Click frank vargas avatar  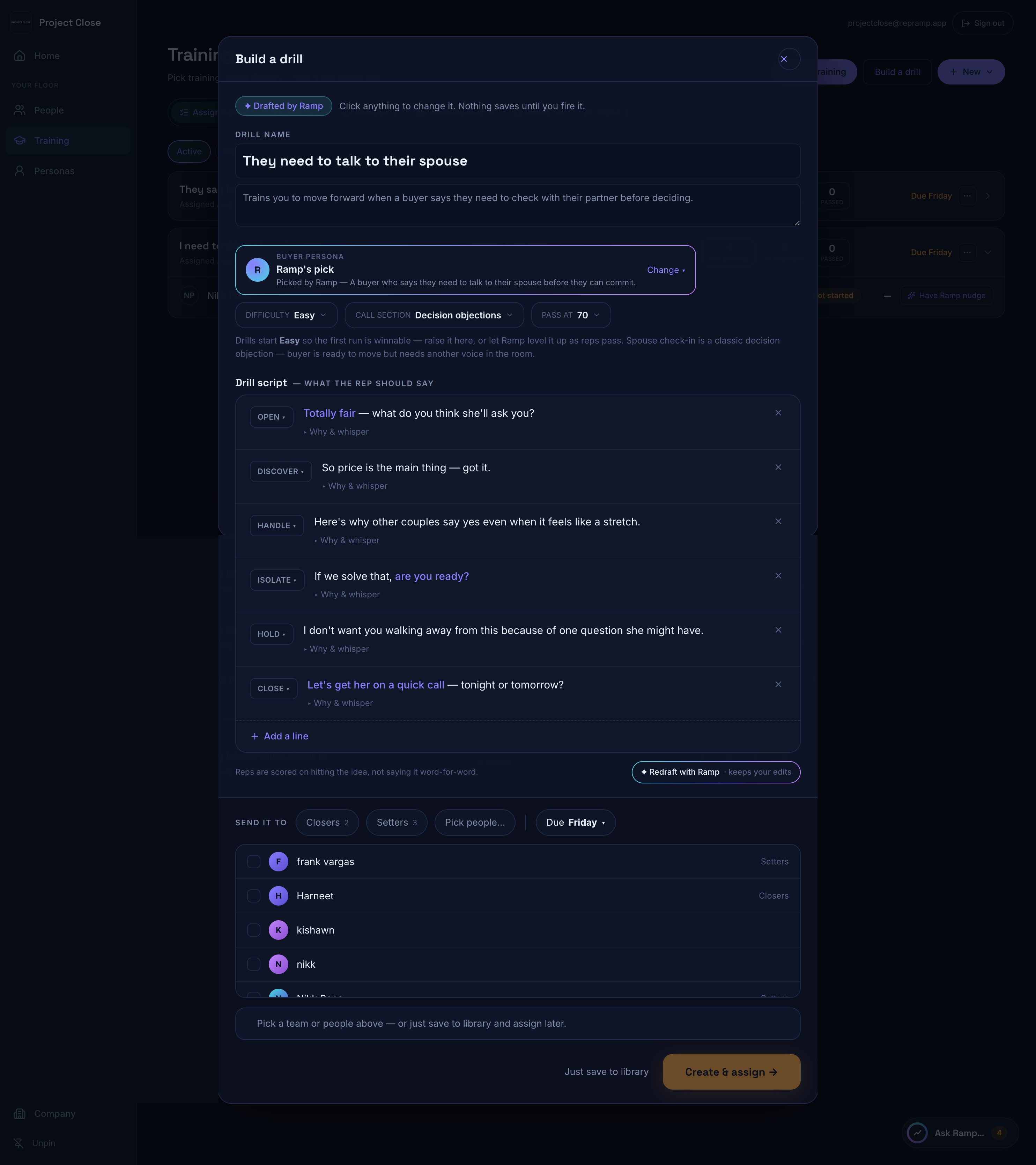point(278,862)
